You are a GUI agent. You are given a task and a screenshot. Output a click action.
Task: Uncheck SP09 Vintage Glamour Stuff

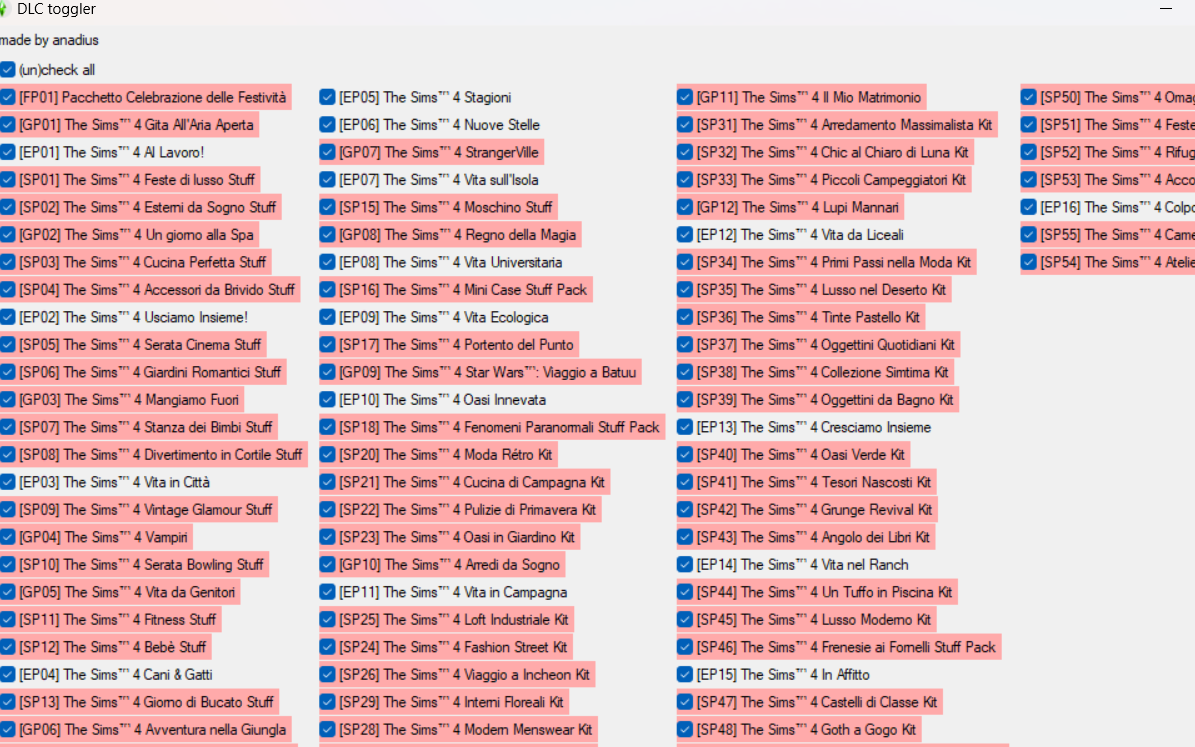pyautogui.click(x=8, y=508)
